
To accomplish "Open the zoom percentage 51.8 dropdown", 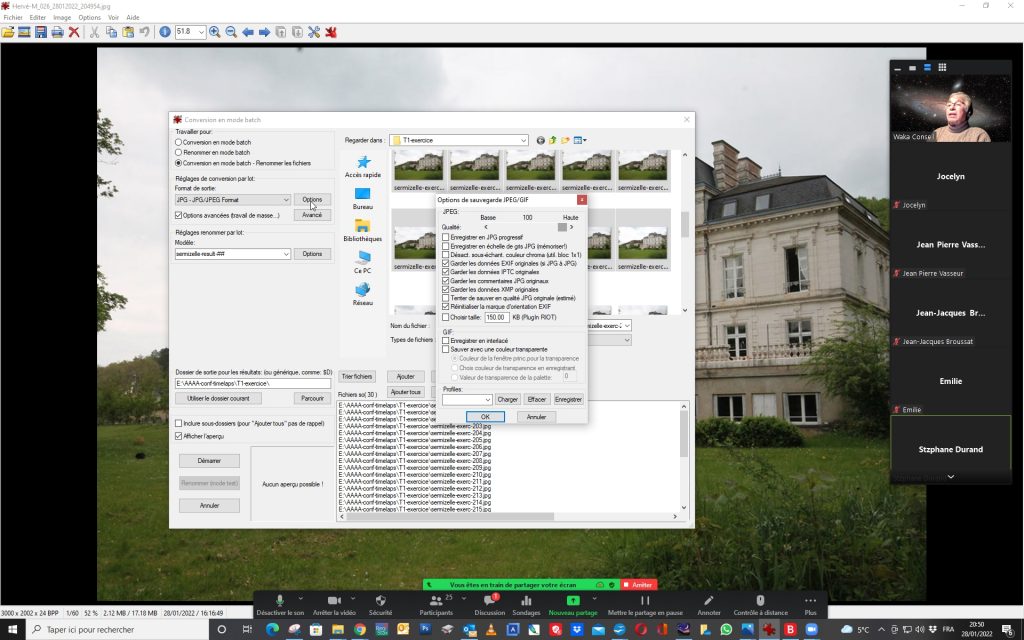I will click(x=201, y=32).
